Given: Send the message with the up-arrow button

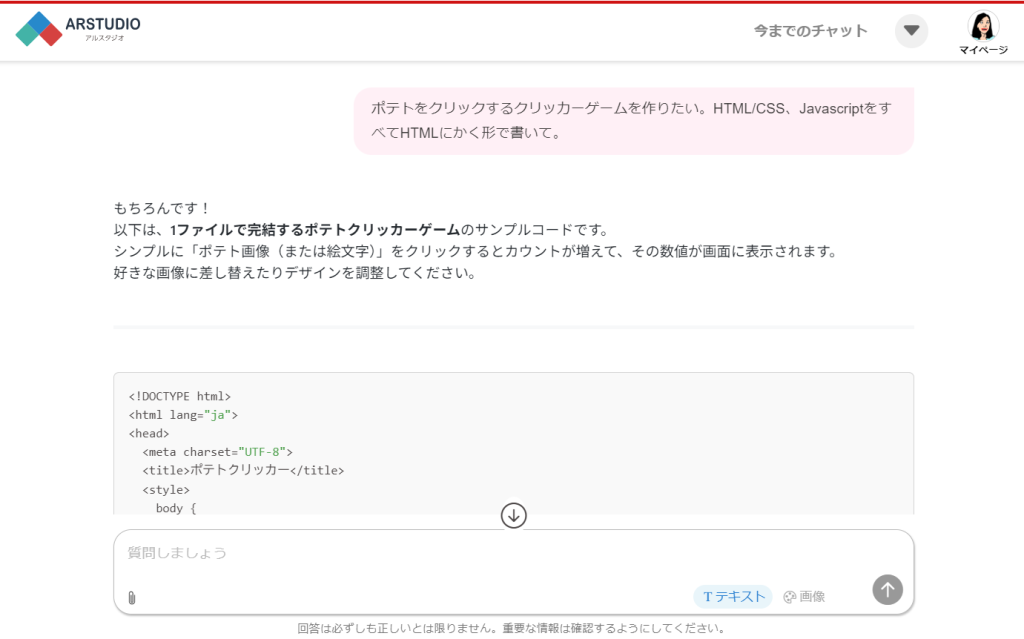Looking at the screenshot, I should click(x=887, y=590).
